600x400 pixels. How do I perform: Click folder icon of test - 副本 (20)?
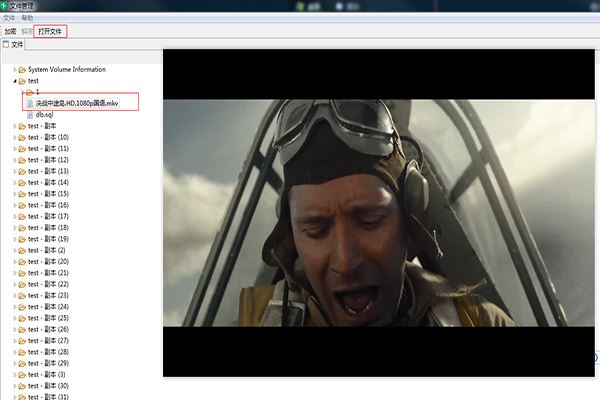pyautogui.click(x=22, y=262)
